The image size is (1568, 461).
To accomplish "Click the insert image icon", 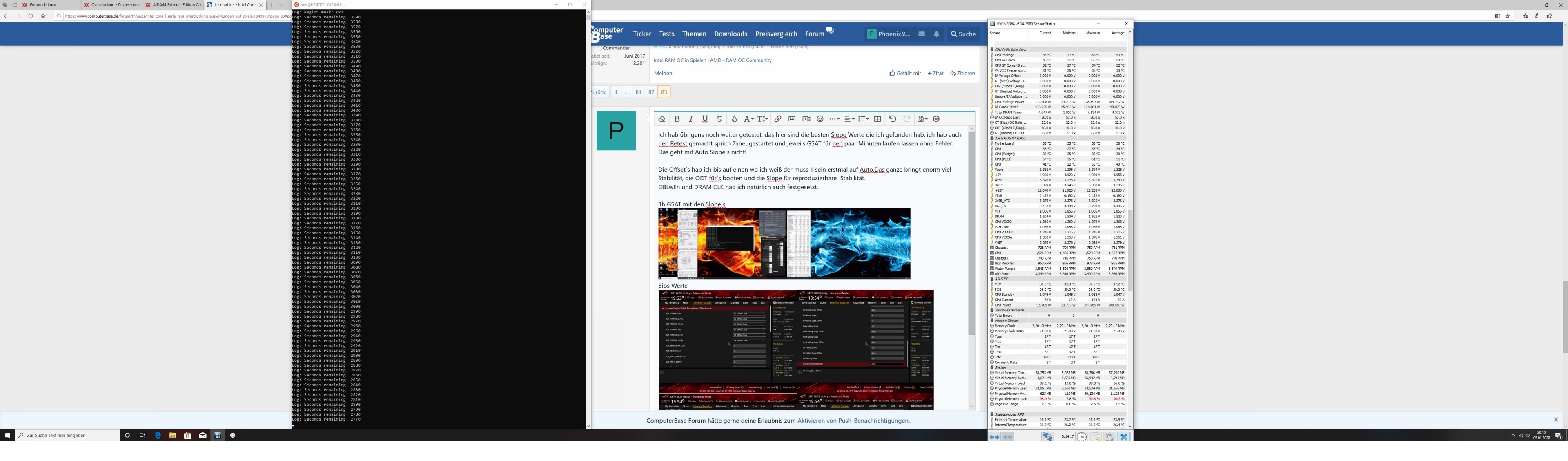I will 792,119.
